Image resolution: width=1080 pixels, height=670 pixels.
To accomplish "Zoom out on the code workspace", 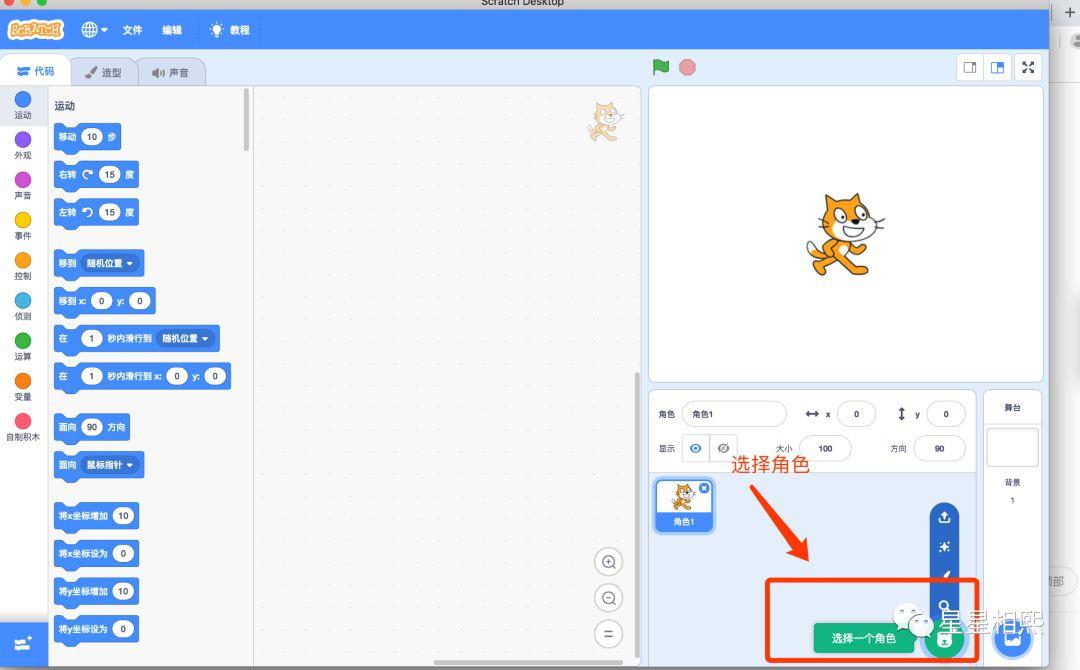I will pyautogui.click(x=608, y=598).
